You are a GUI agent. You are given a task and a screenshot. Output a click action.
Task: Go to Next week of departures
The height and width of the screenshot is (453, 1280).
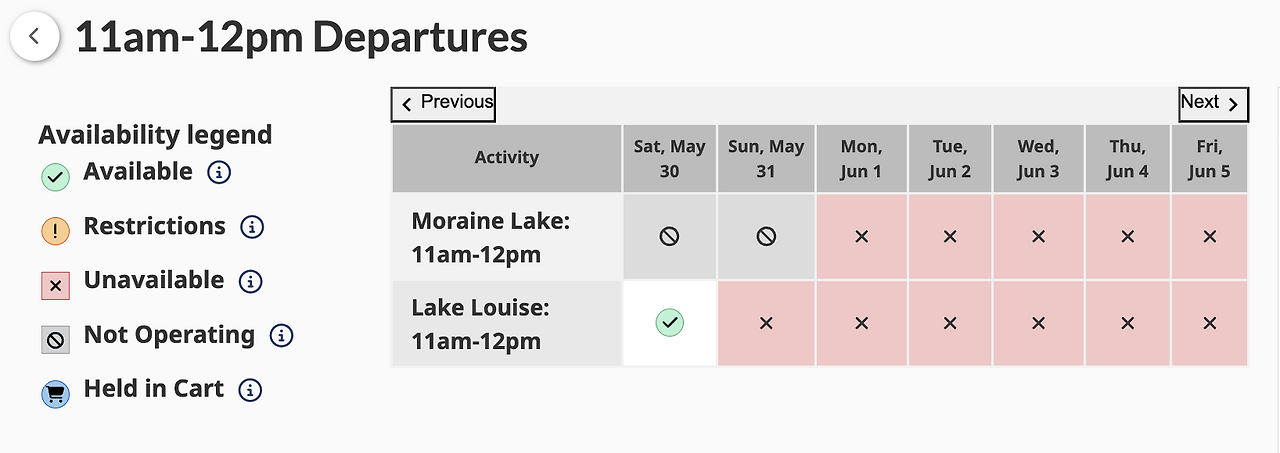[x=1213, y=103]
